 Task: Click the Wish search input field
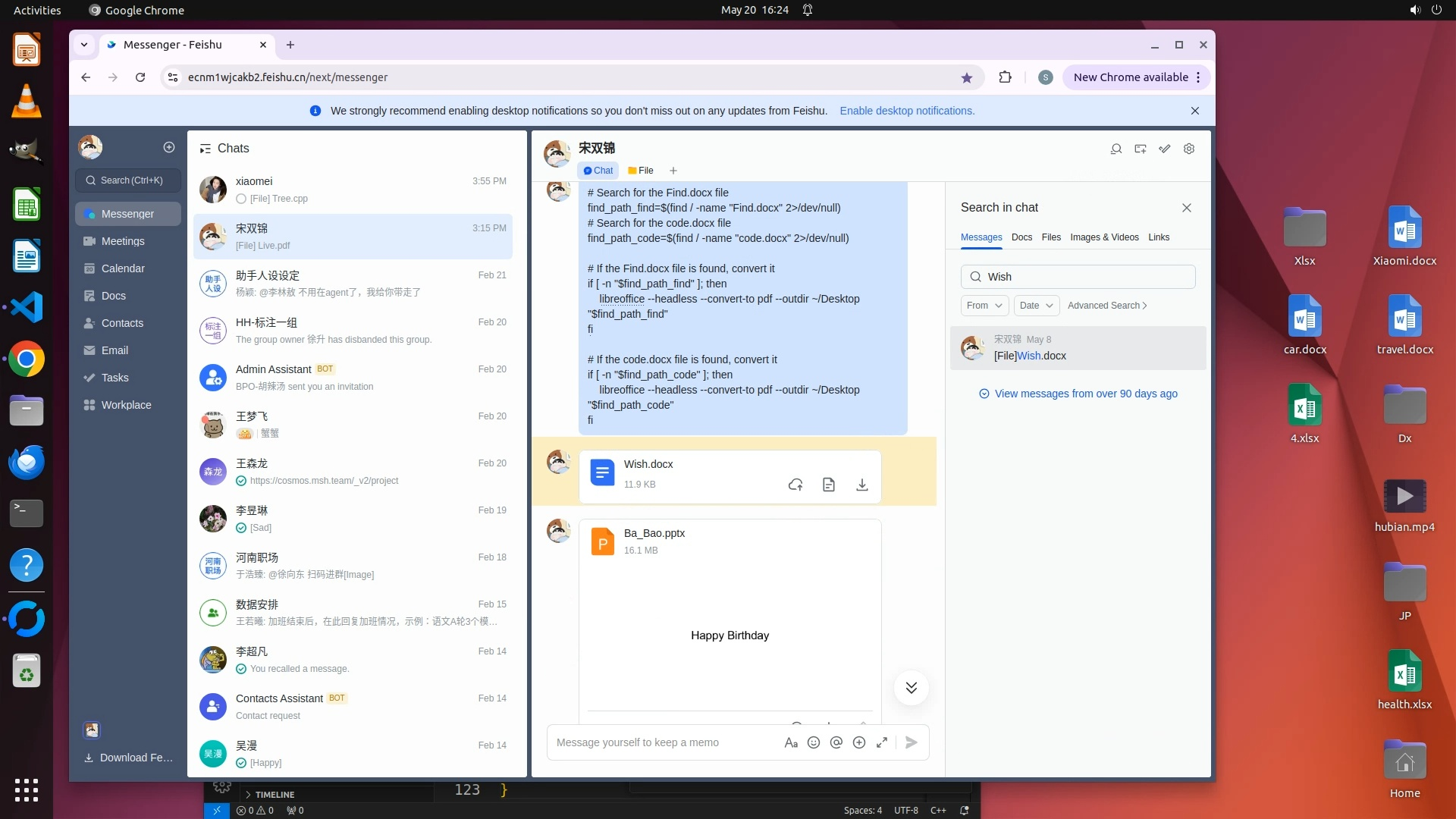coord(1084,277)
